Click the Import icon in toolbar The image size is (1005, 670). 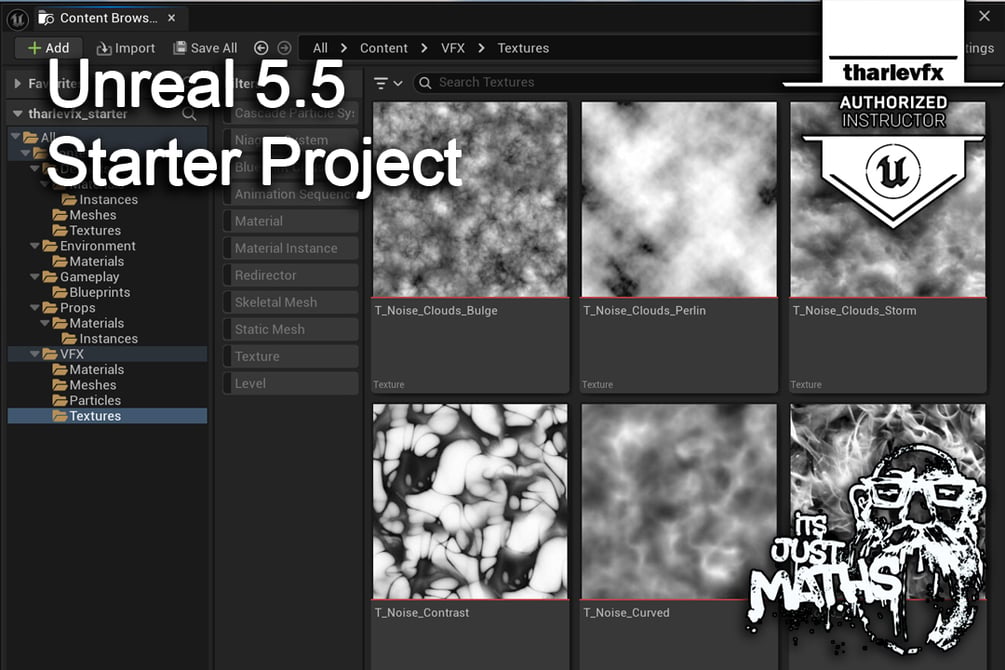(x=103, y=49)
